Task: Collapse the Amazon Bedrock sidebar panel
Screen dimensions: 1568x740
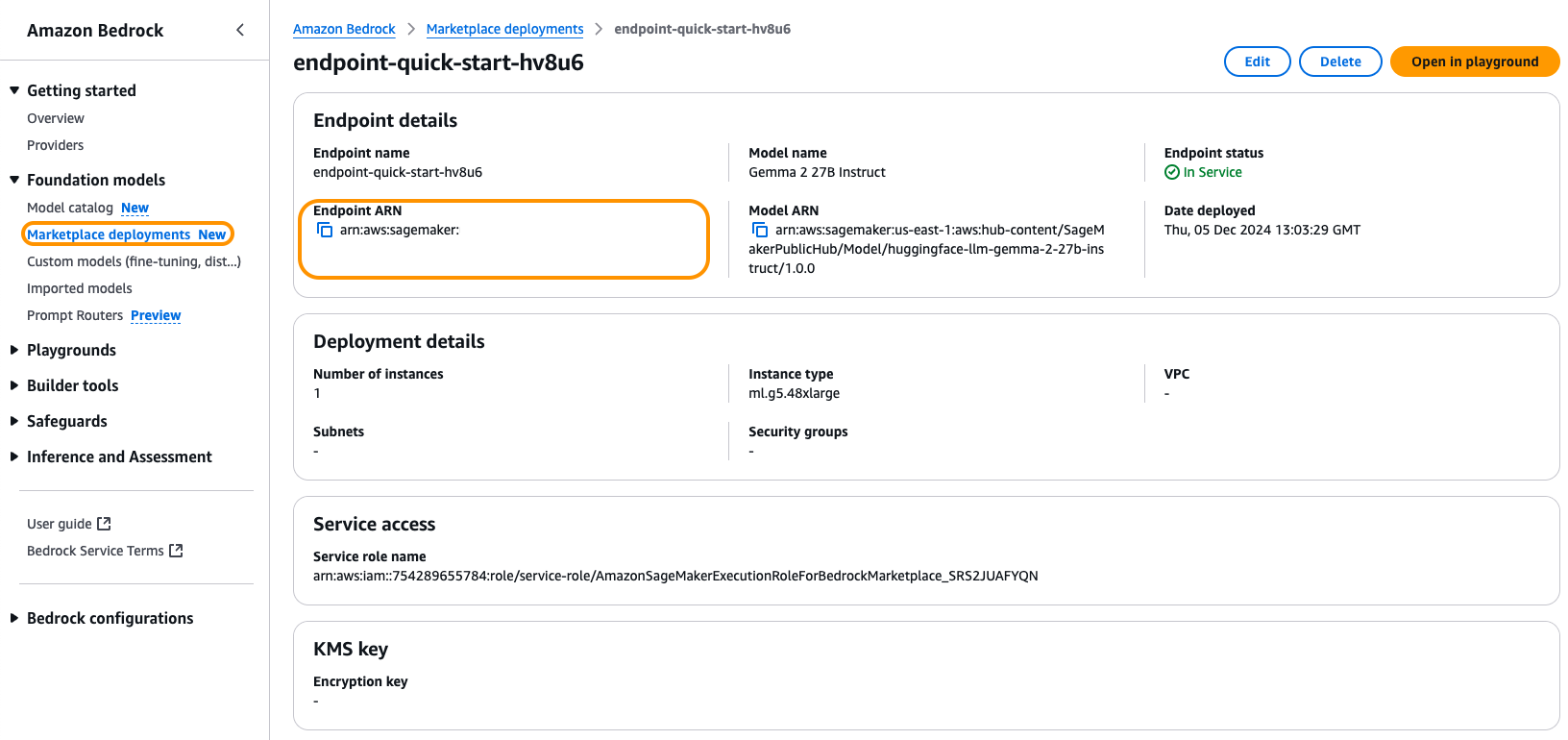Action: (240, 30)
